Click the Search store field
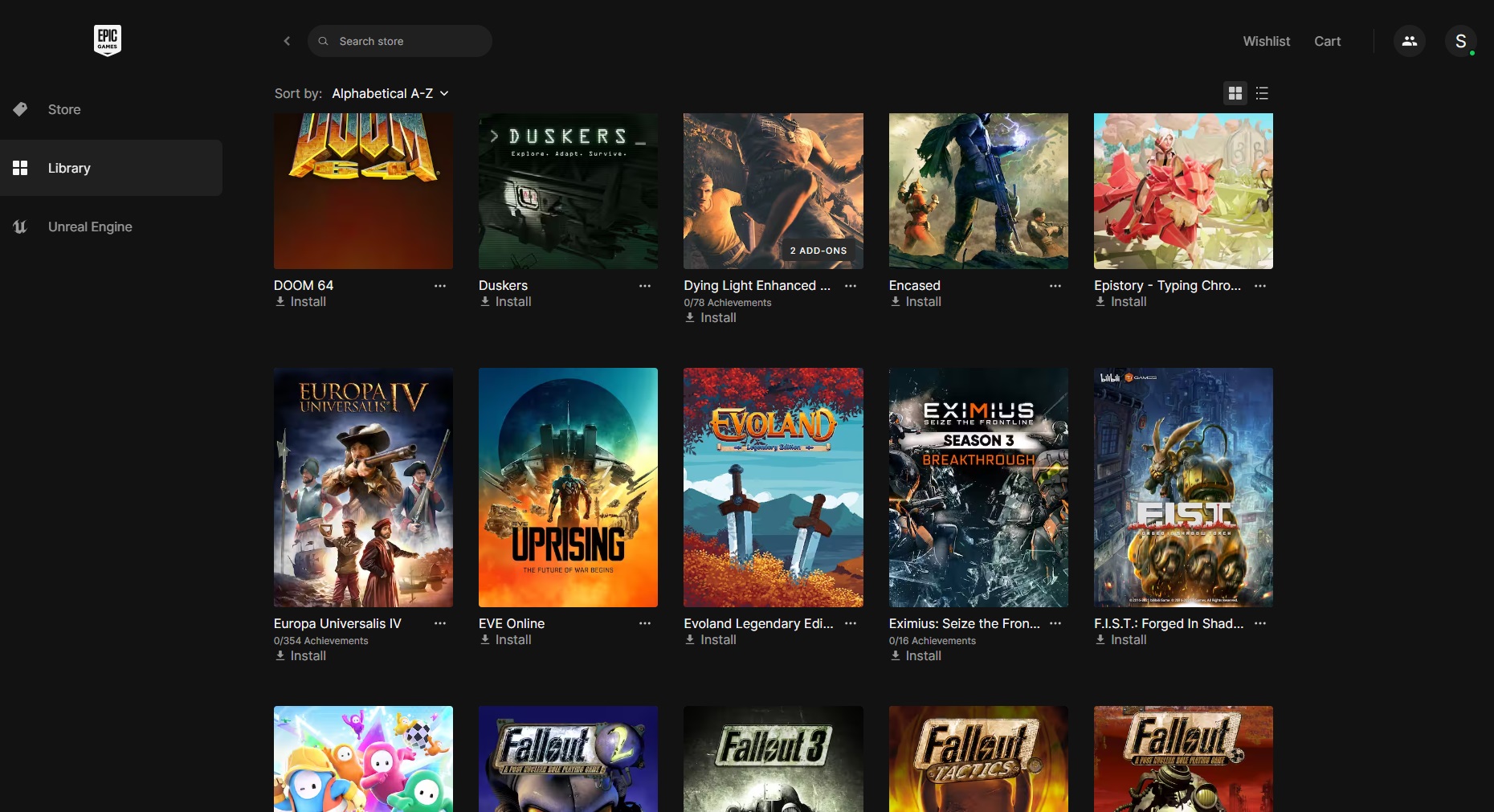Image resolution: width=1494 pixels, height=812 pixels. [400, 41]
